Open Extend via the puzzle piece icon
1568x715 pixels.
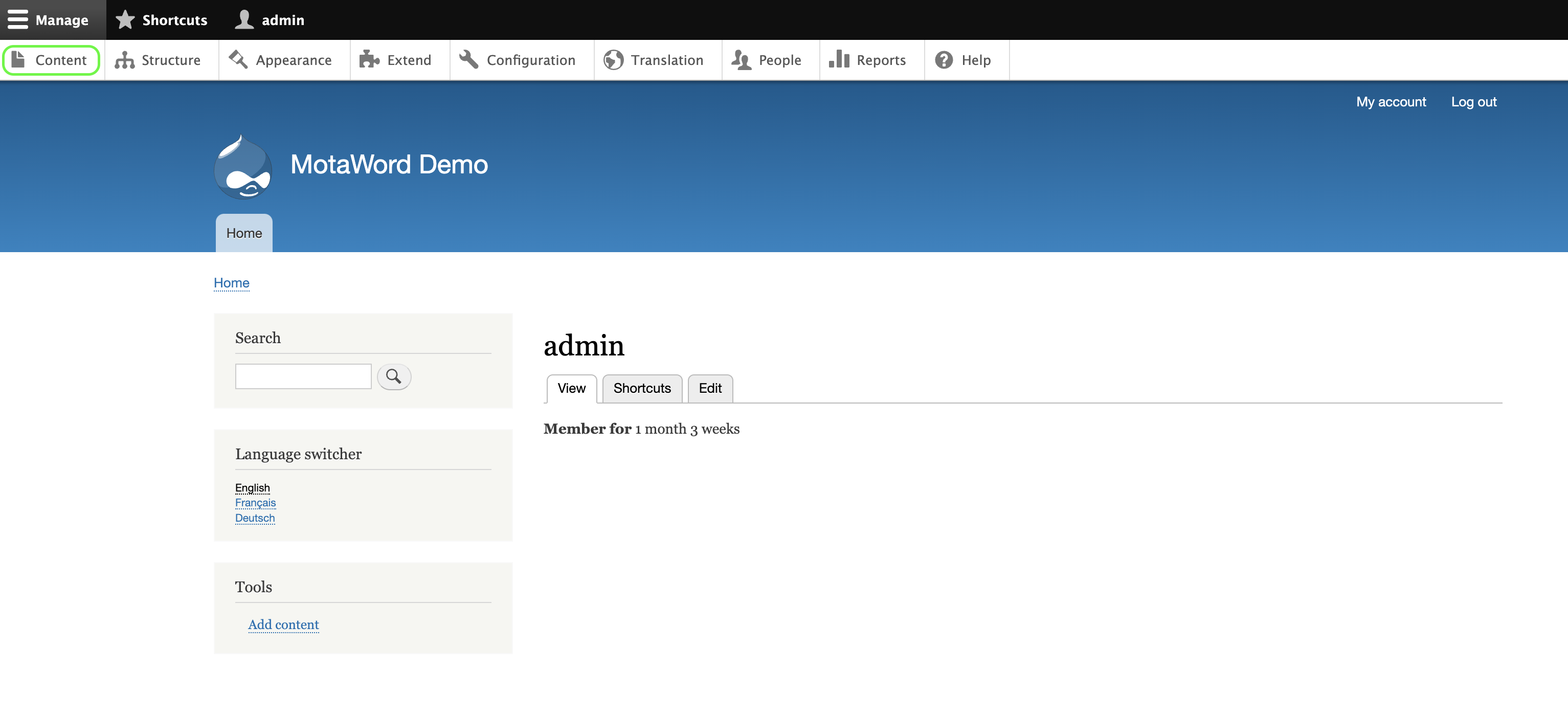click(369, 60)
